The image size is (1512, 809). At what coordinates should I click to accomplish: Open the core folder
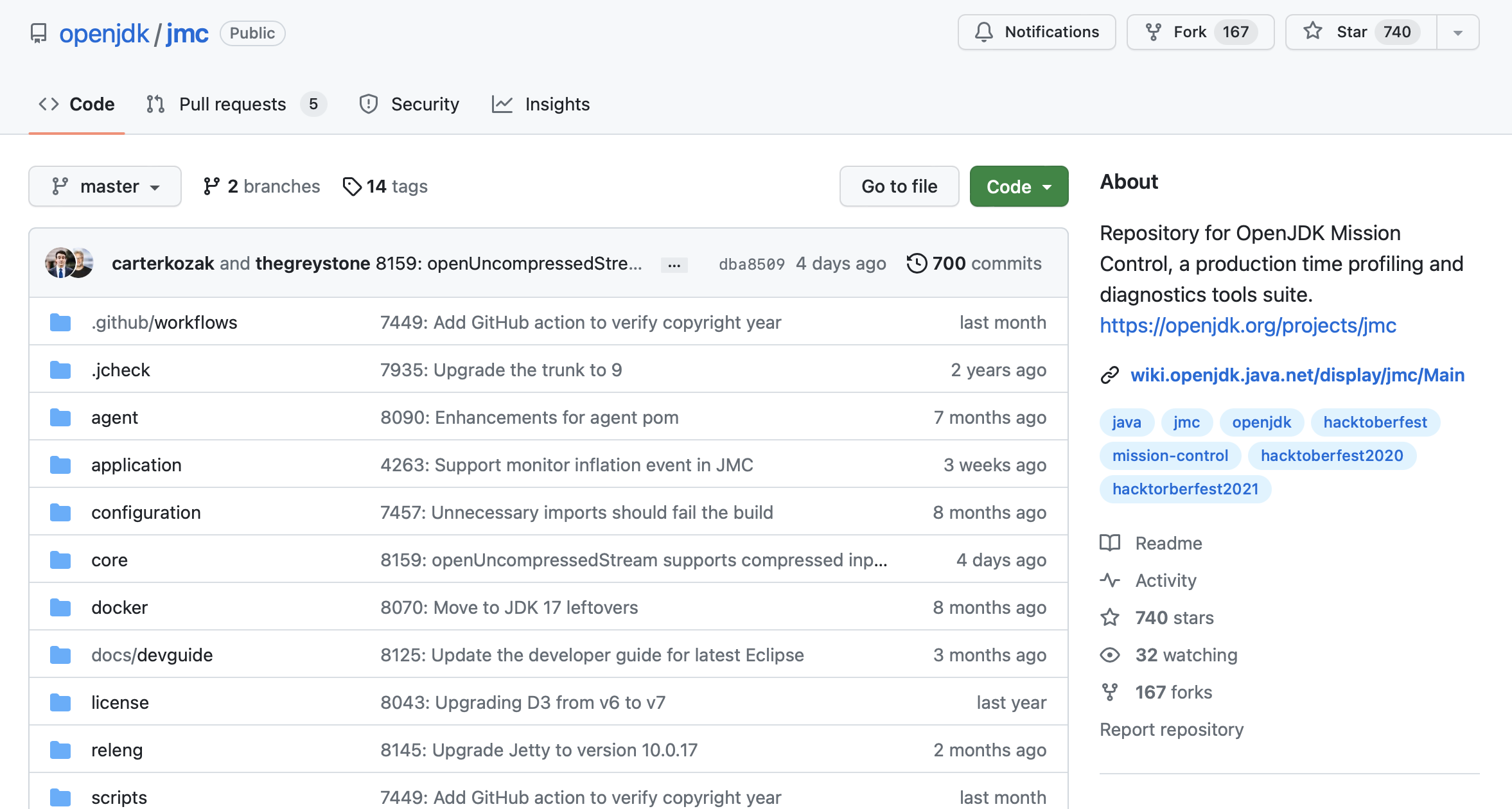click(109, 560)
